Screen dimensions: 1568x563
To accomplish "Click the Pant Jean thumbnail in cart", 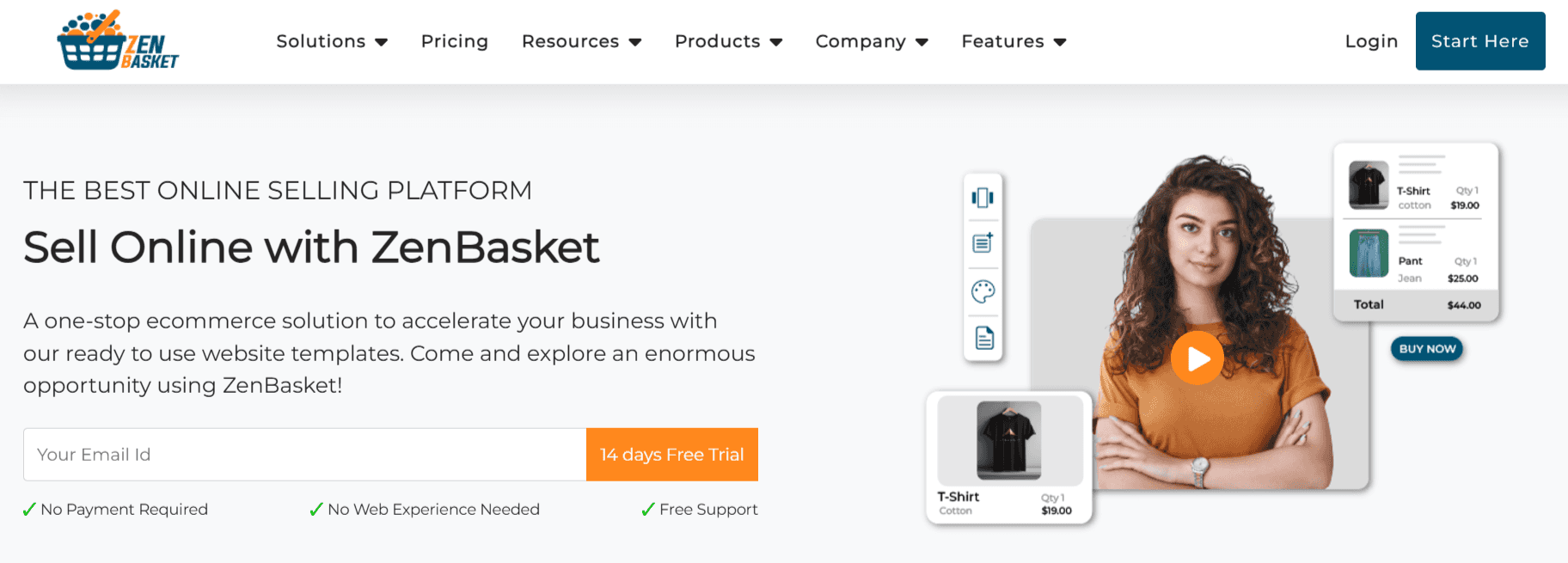I will [1369, 254].
